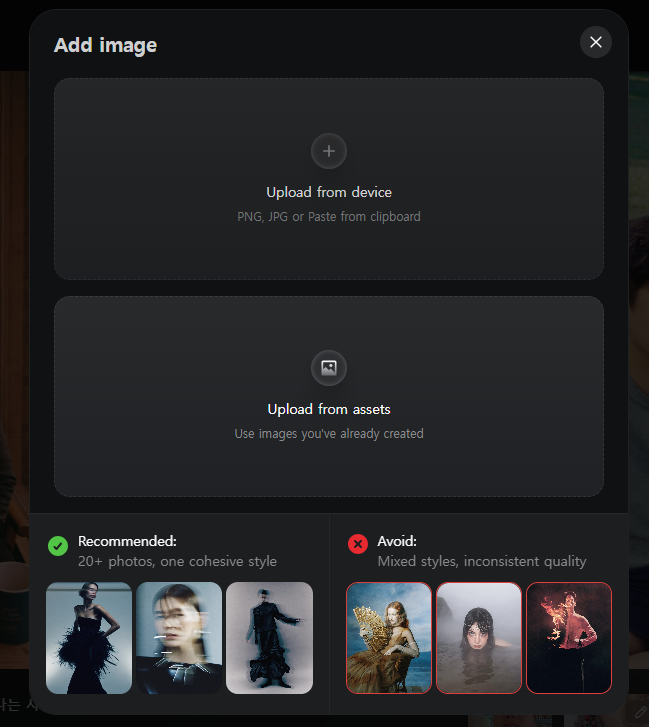Open the flaming figure example photo
The height and width of the screenshot is (727, 649).
click(x=569, y=638)
